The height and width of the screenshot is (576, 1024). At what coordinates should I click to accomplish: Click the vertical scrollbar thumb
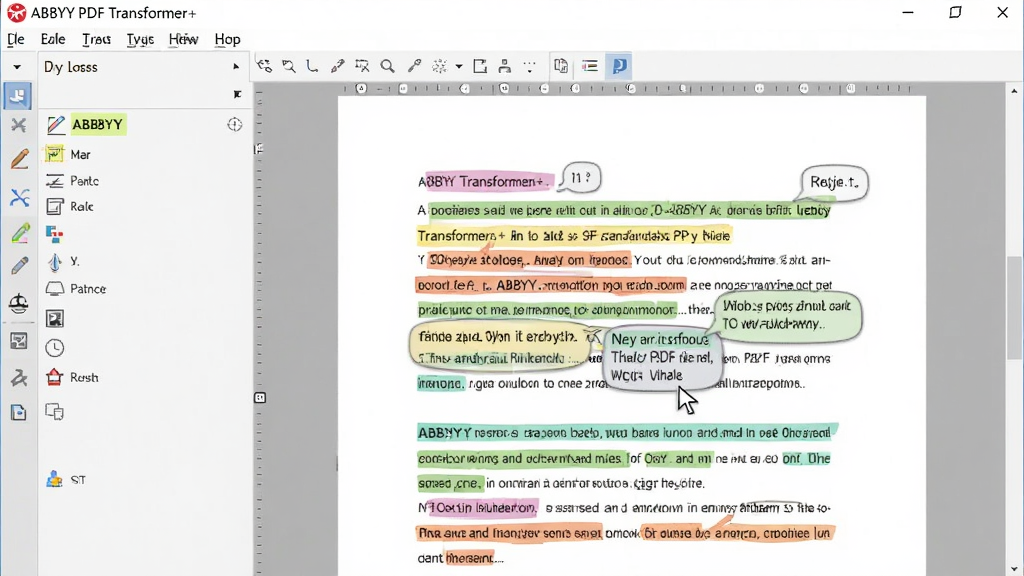pyautogui.click(x=1014, y=307)
